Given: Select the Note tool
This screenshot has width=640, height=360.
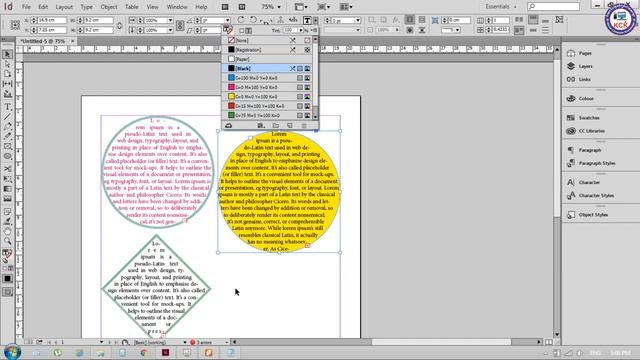Looking at the screenshot, I should (7, 211).
